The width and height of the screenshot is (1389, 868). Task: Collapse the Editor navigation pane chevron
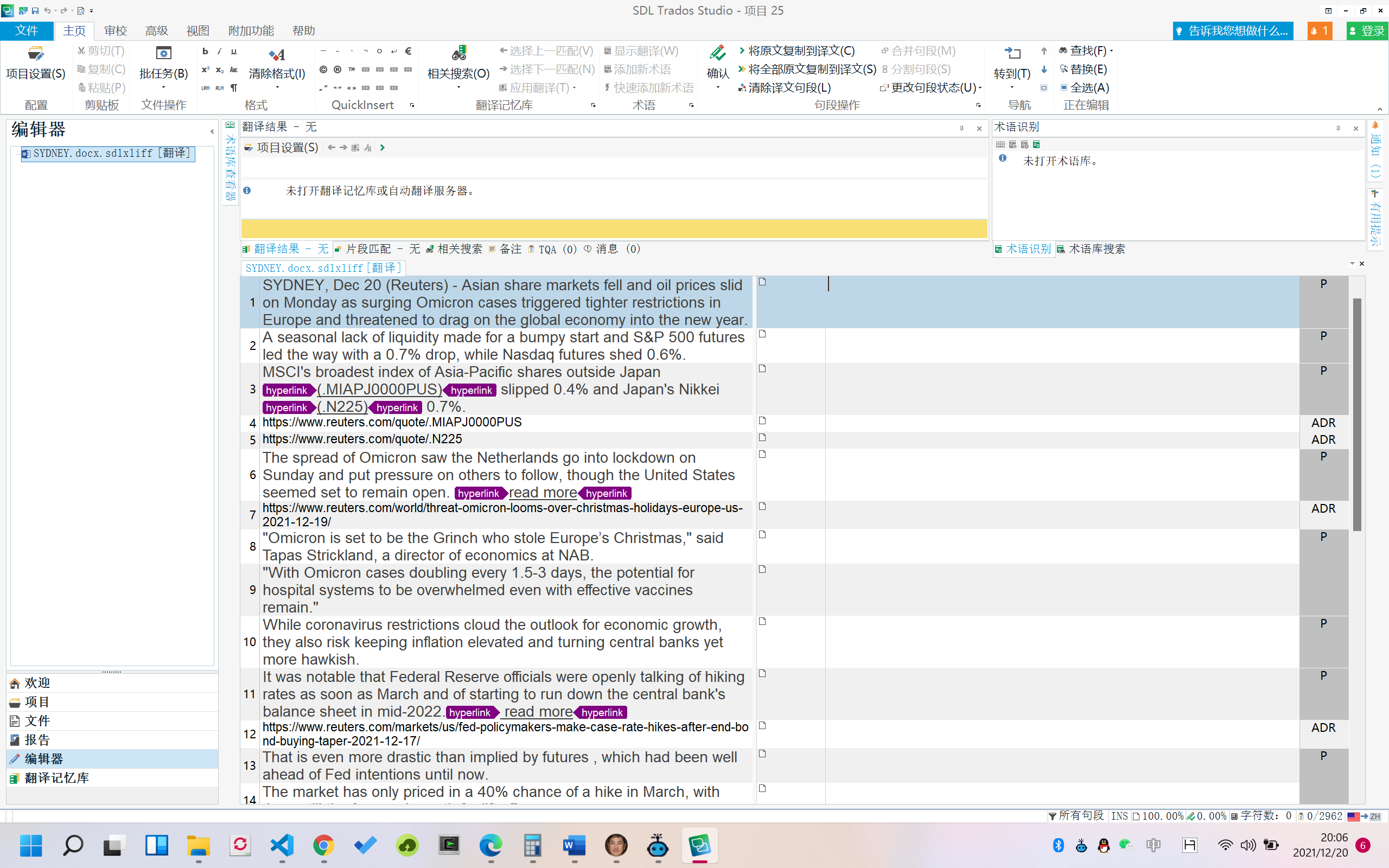coord(212,131)
